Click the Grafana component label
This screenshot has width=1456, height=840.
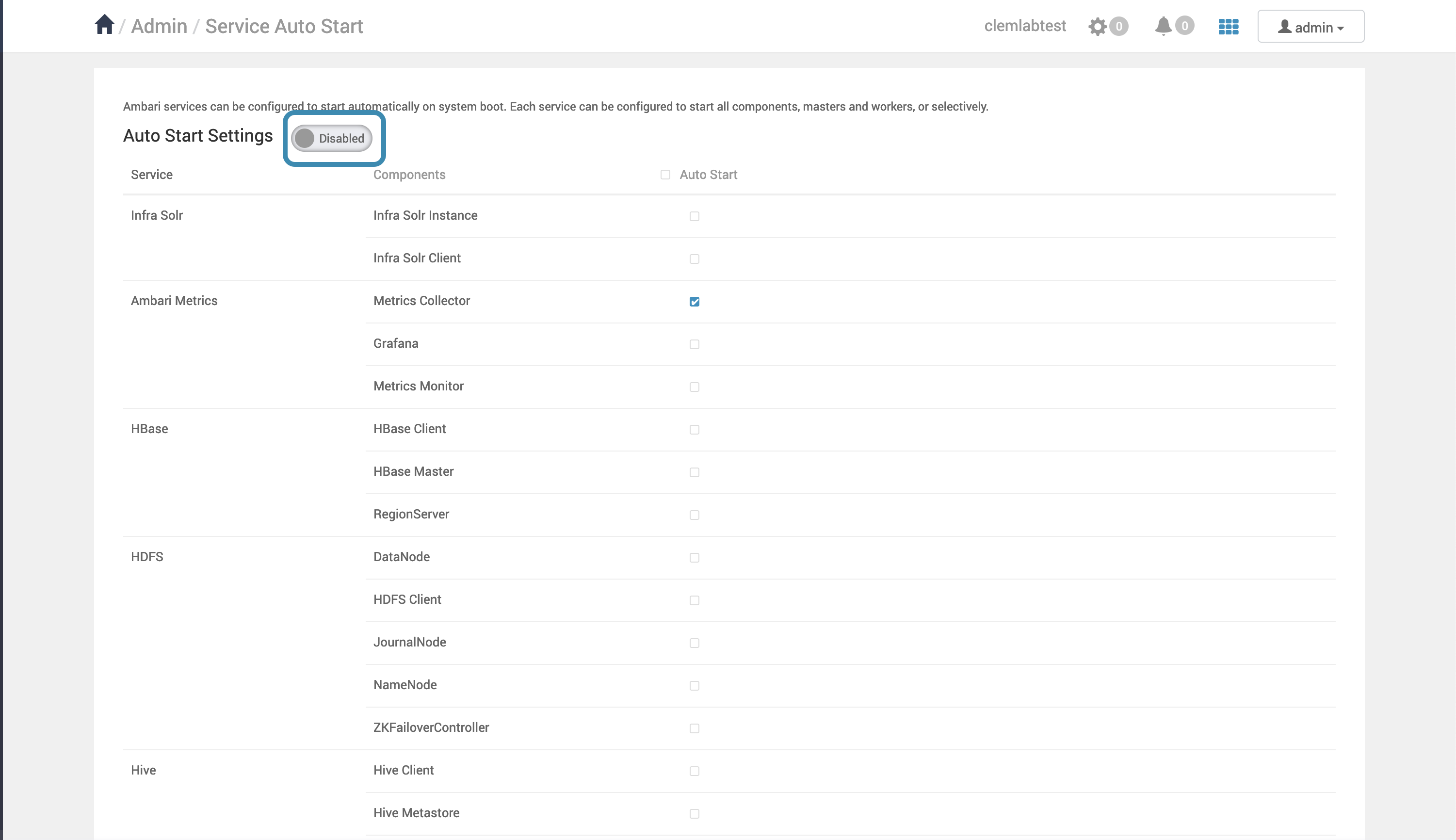[396, 343]
